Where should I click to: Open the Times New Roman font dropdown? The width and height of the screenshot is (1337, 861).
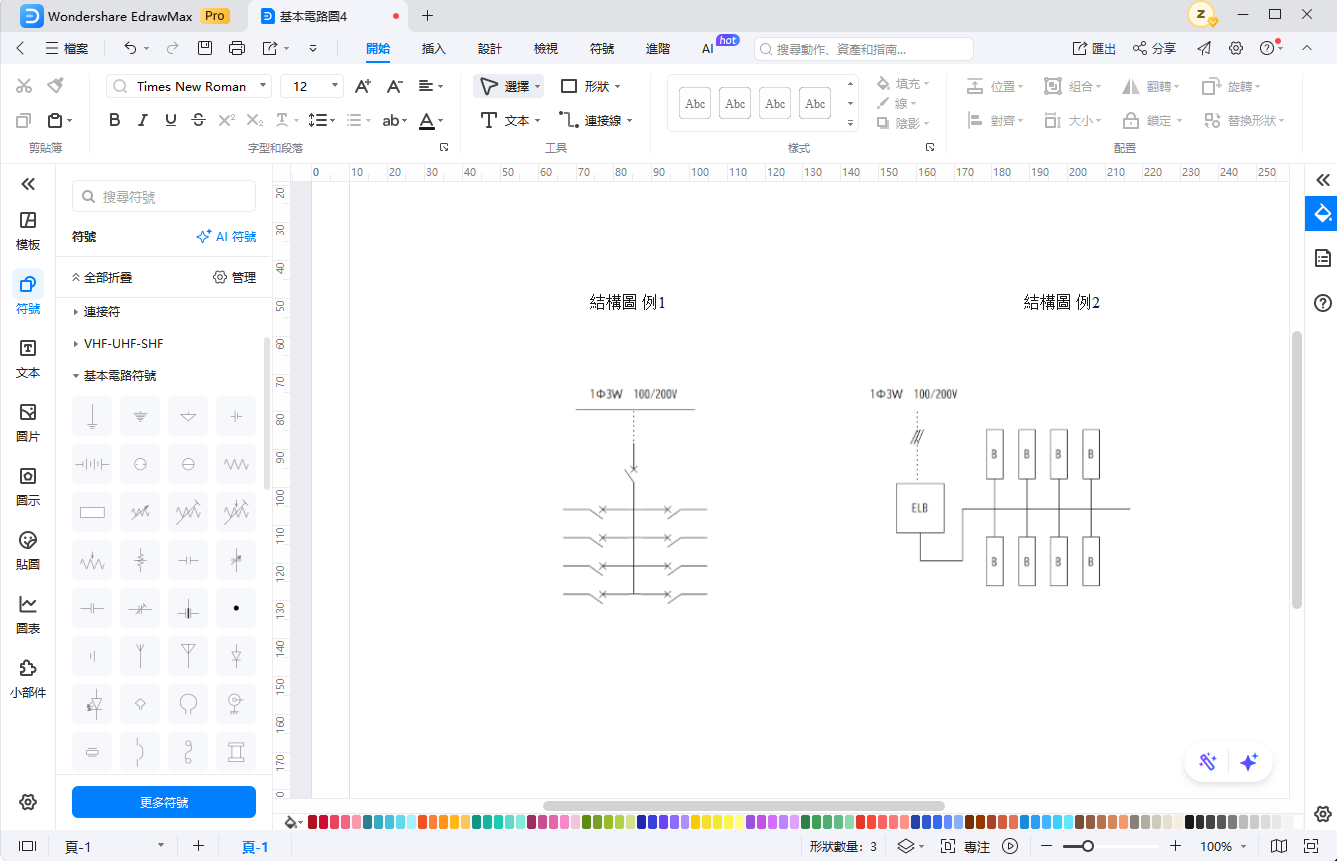tap(189, 86)
